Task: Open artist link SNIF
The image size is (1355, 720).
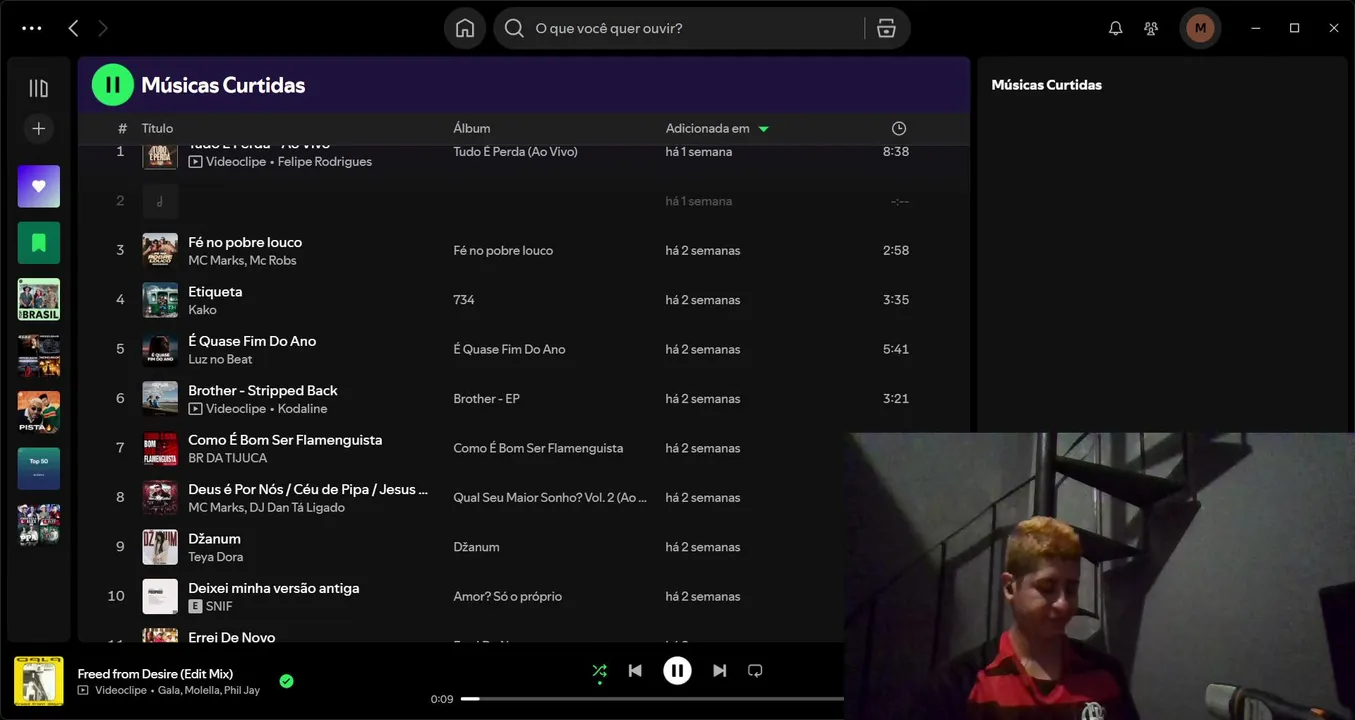Action: 219,606
